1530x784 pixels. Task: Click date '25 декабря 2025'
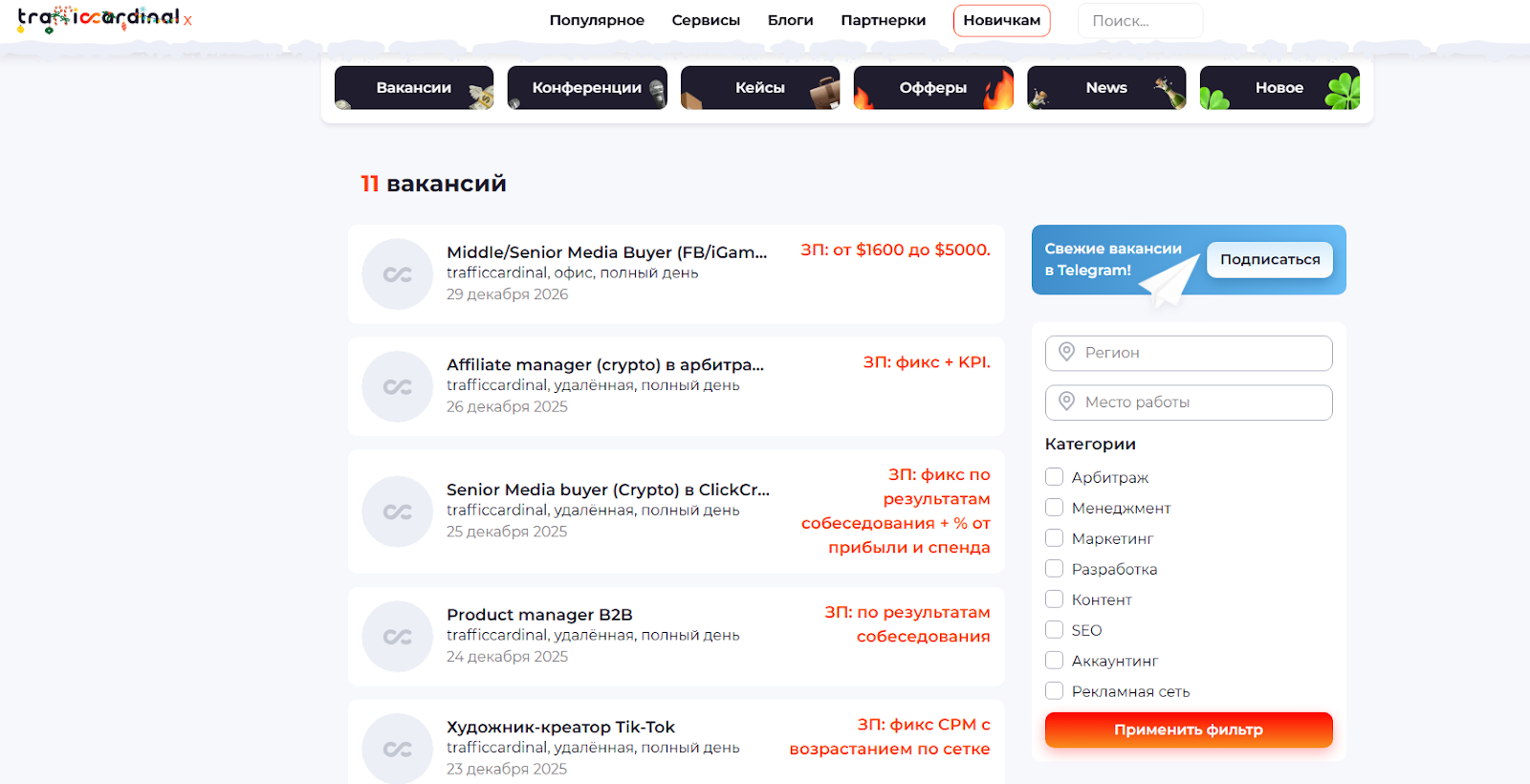coord(507,532)
